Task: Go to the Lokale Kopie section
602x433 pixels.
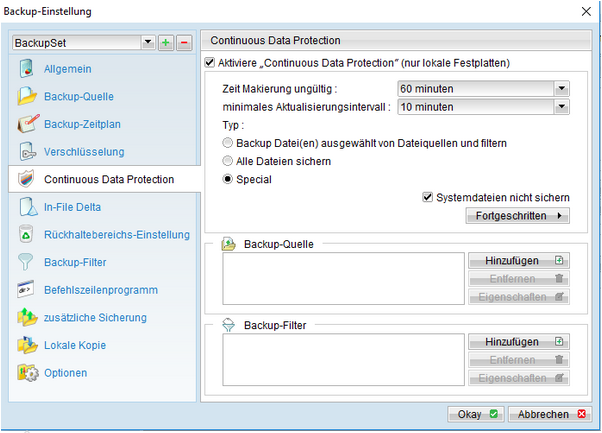Action: coord(75,345)
